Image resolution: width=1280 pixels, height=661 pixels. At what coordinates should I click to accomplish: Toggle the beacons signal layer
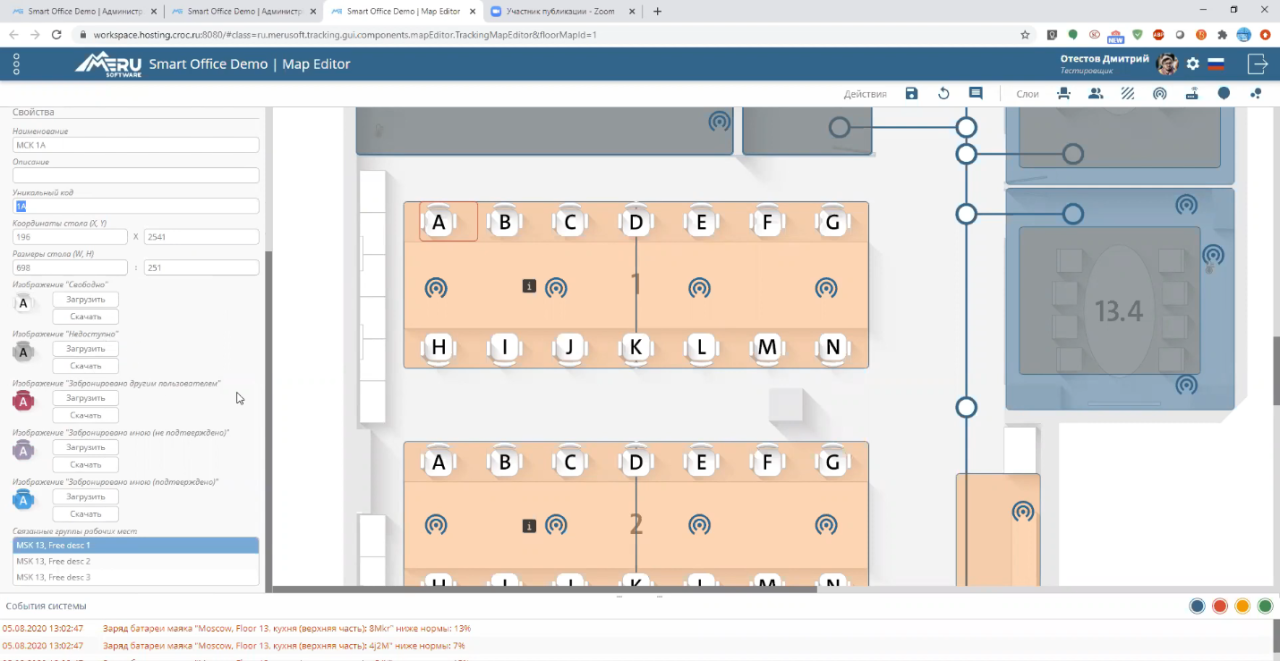coord(1160,93)
